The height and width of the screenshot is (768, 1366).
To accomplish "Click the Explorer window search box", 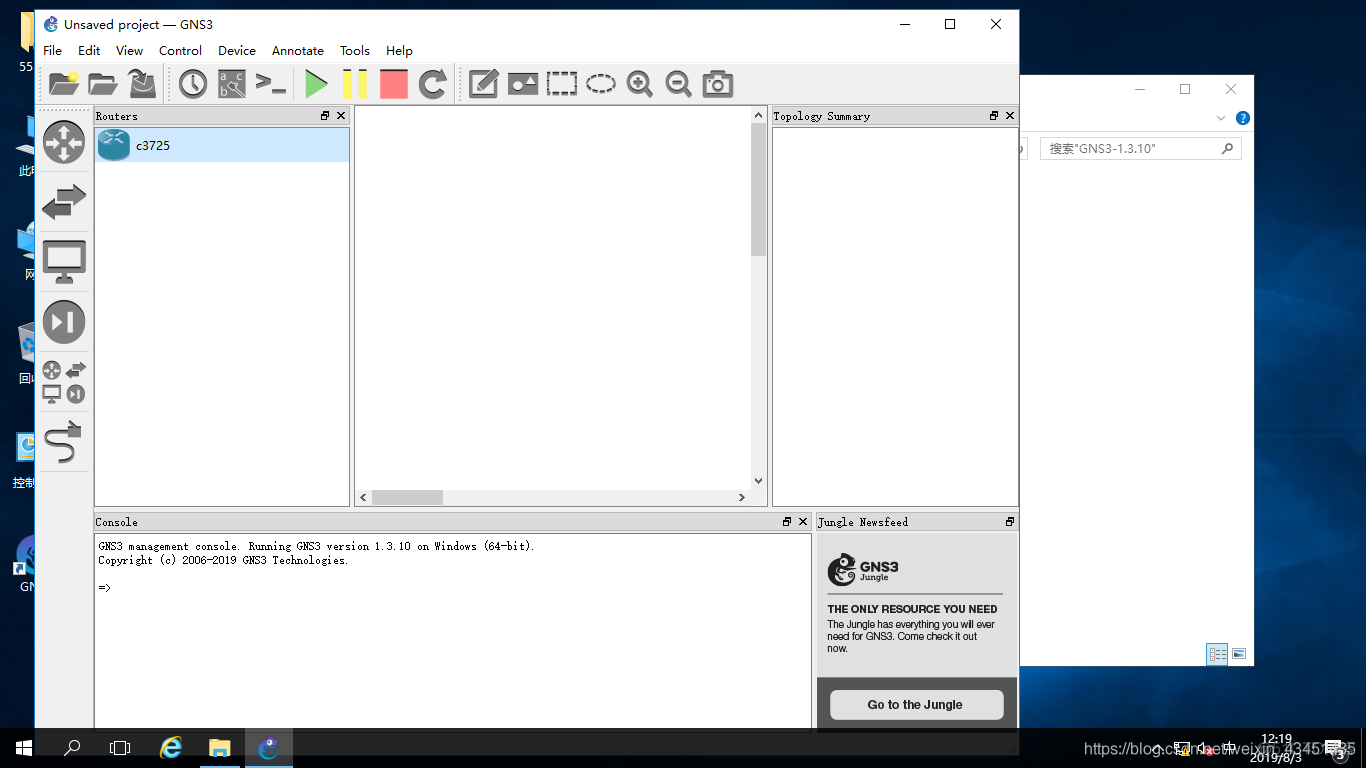I will pyautogui.click(x=1141, y=148).
